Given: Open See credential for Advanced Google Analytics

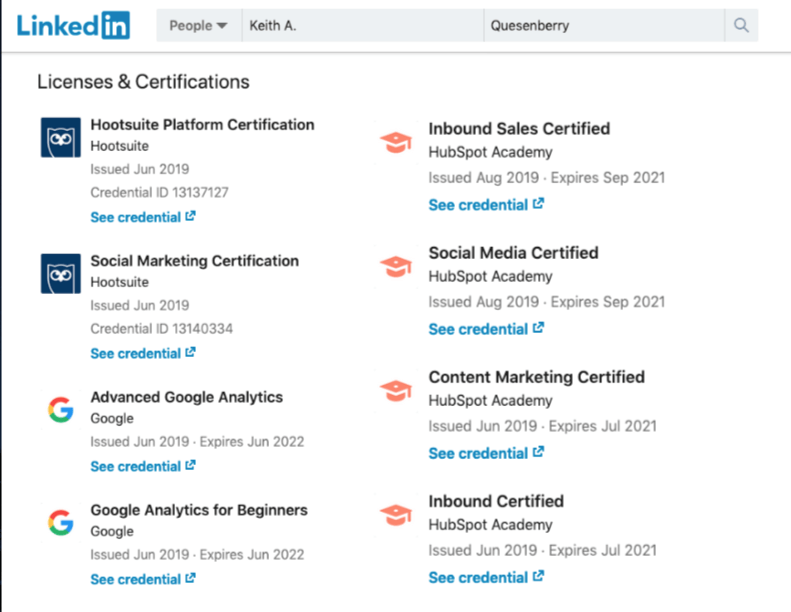Looking at the screenshot, I should pyautogui.click(x=143, y=466).
